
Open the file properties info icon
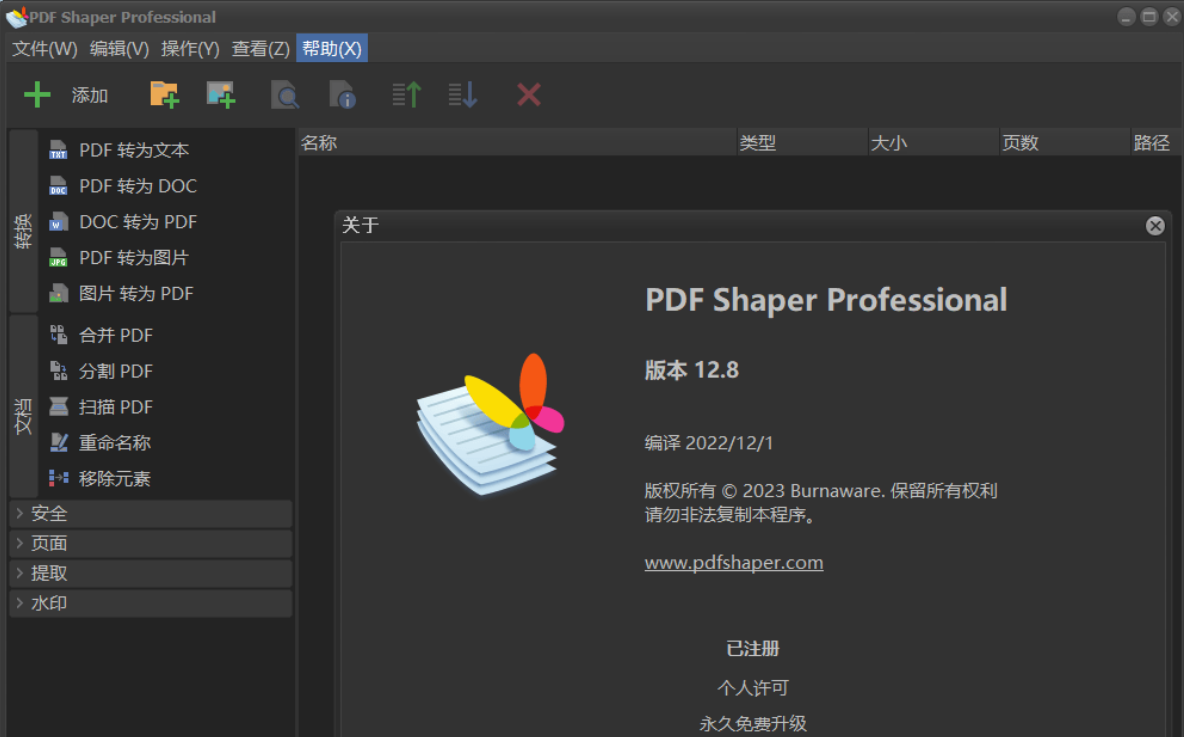click(342, 95)
